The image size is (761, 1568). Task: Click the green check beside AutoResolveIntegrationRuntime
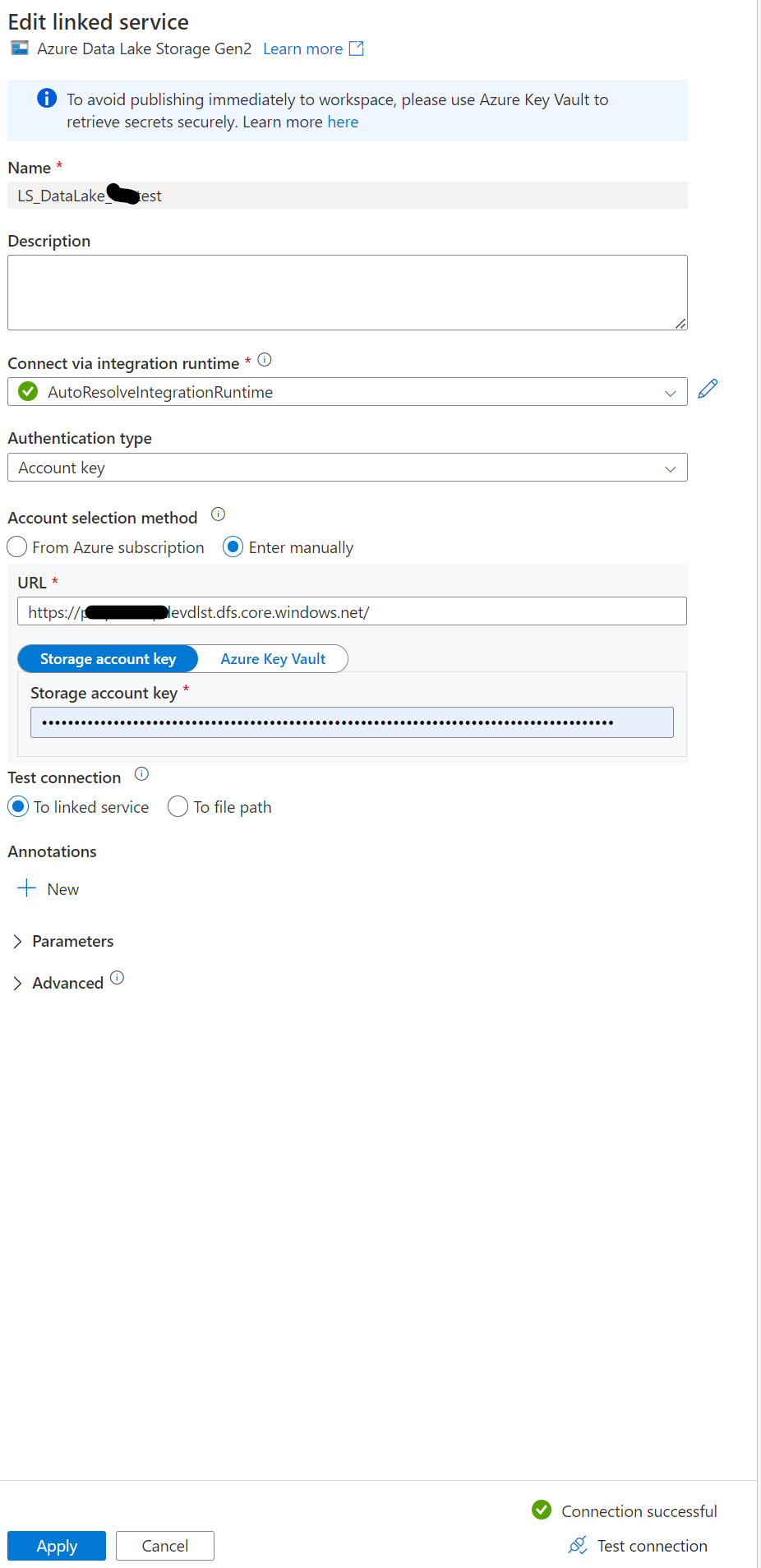pos(28,392)
